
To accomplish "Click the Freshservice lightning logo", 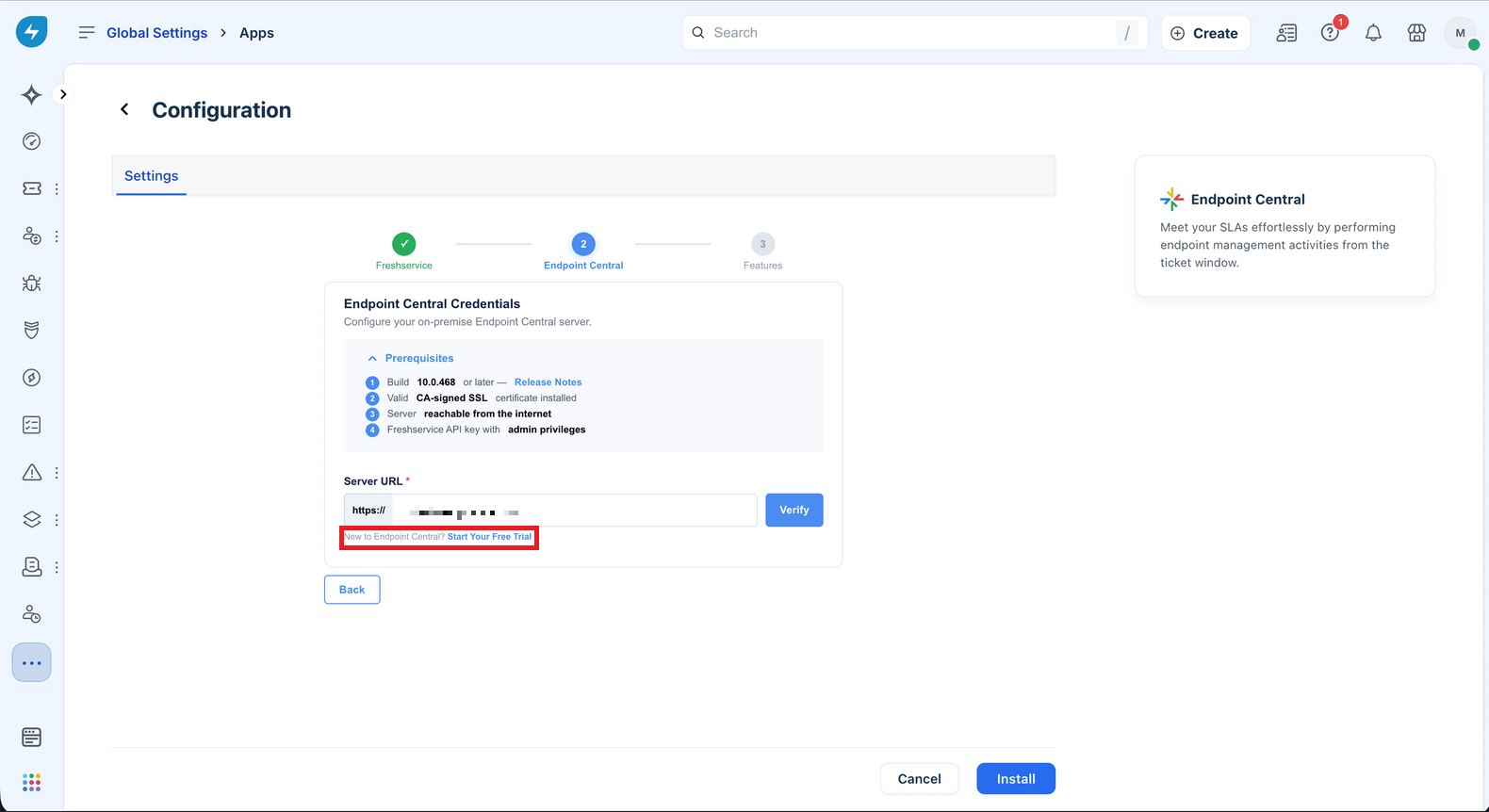I will 31,32.
